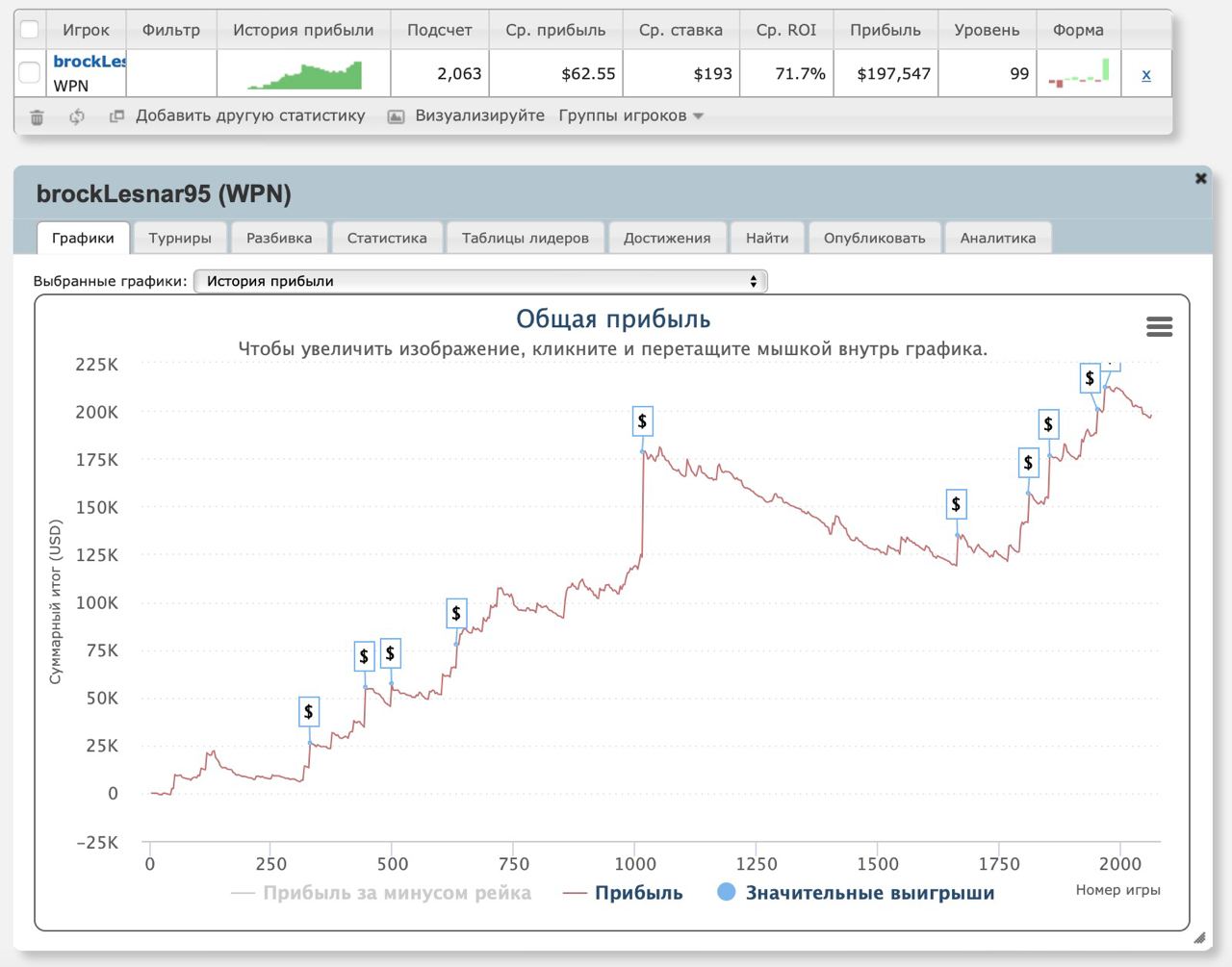Screen dimensions: 1232x967
Task: Open the 'Статистика' tab
Action: 386,238
